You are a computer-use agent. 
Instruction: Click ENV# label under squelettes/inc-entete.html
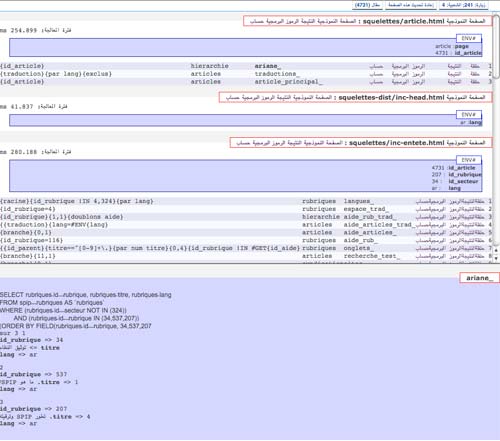pos(469,160)
